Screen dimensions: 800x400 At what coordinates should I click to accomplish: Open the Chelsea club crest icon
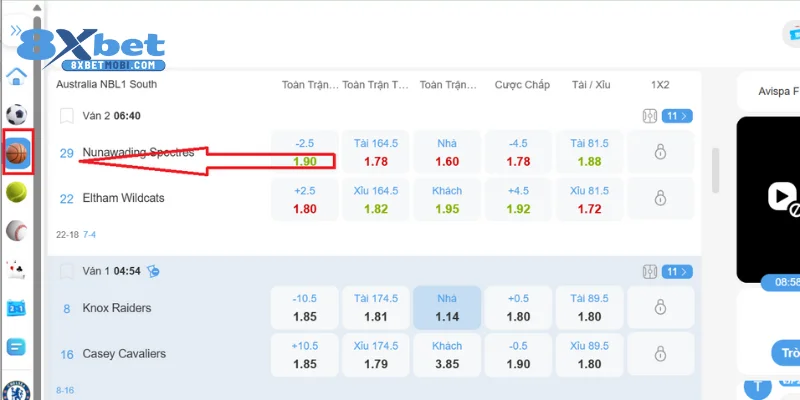(x=16, y=390)
